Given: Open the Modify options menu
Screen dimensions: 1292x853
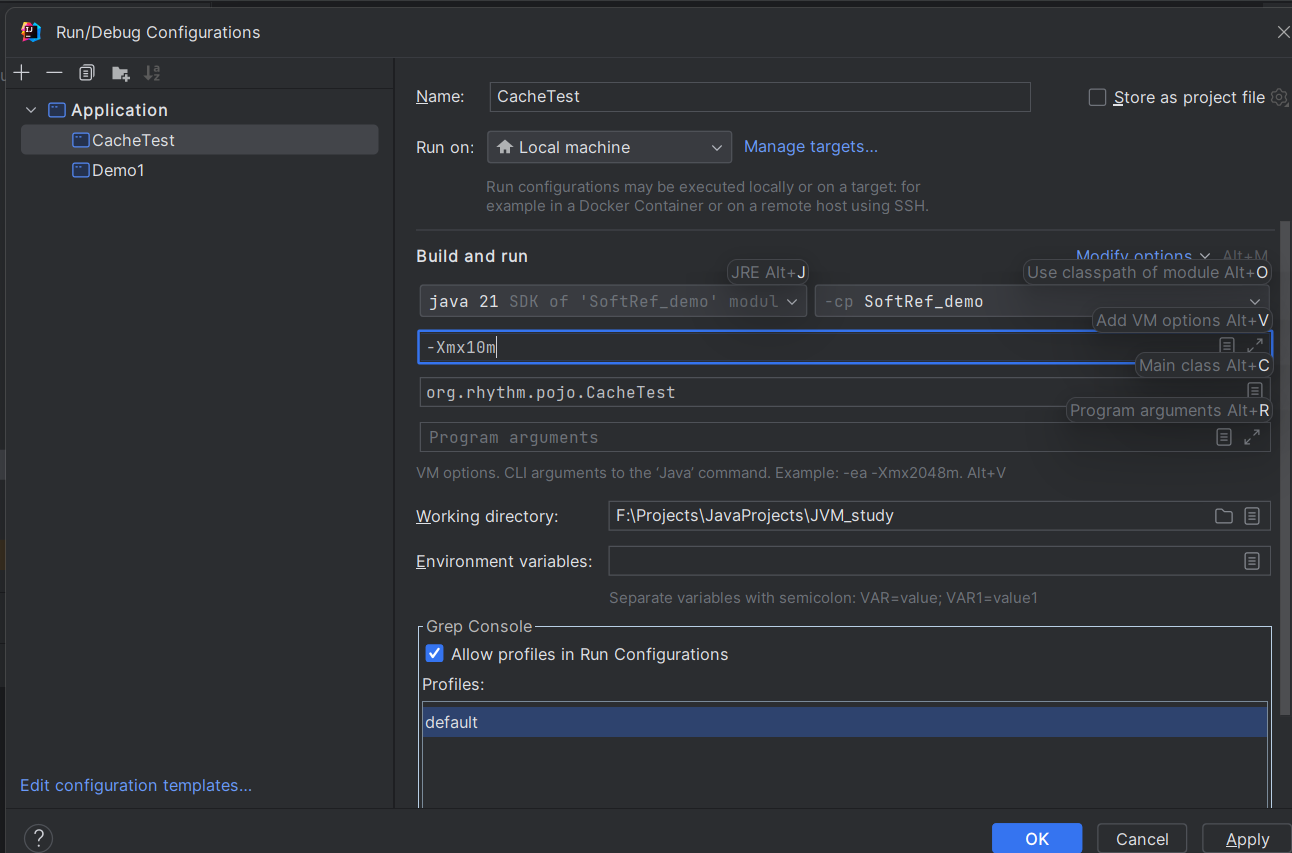Looking at the screenshot, I should [x=1143, y=256].
